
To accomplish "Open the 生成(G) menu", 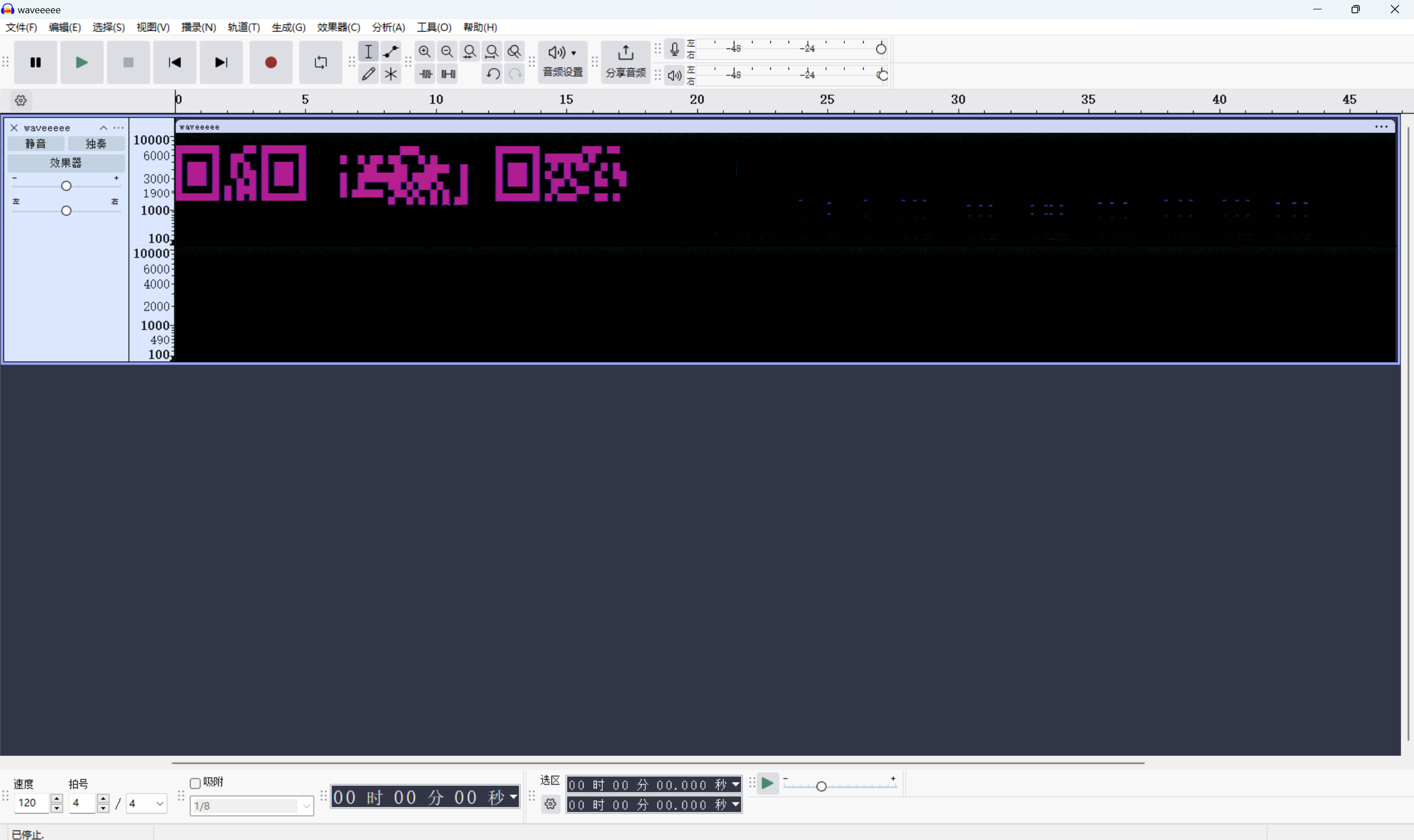I will (288, 27).
